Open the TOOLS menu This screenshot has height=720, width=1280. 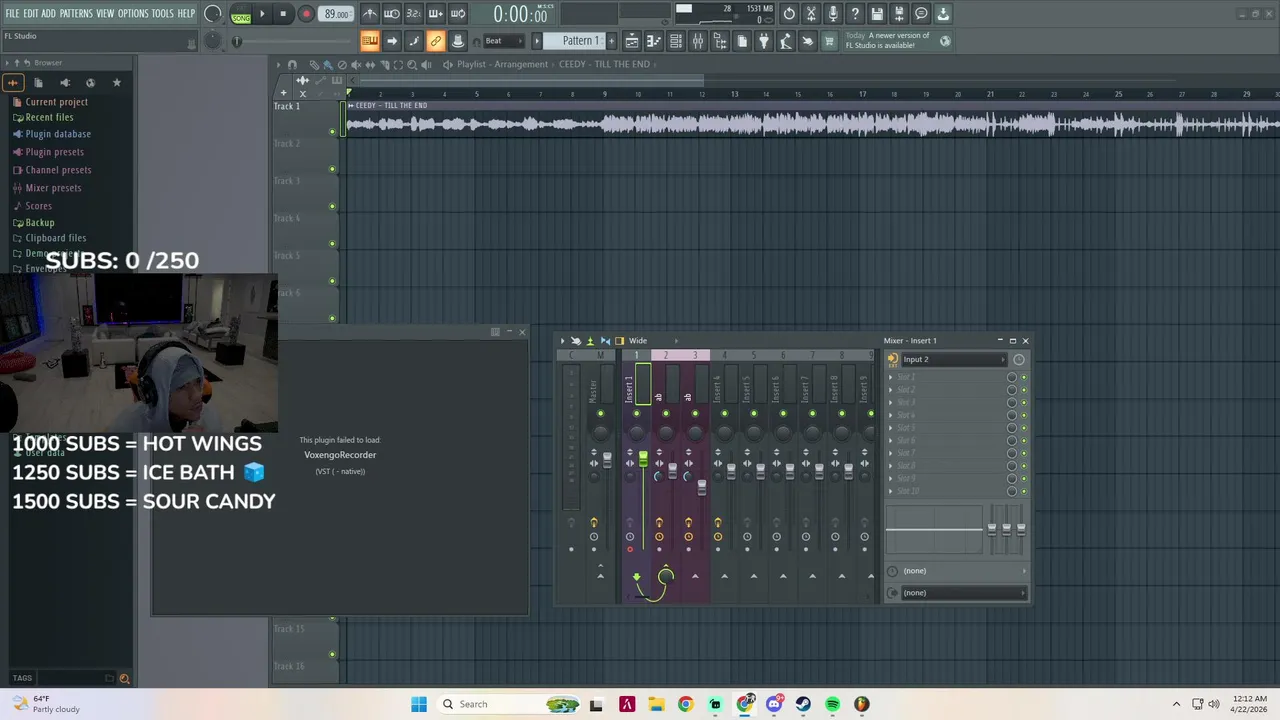pyautogui.click(x=163, y=14)
